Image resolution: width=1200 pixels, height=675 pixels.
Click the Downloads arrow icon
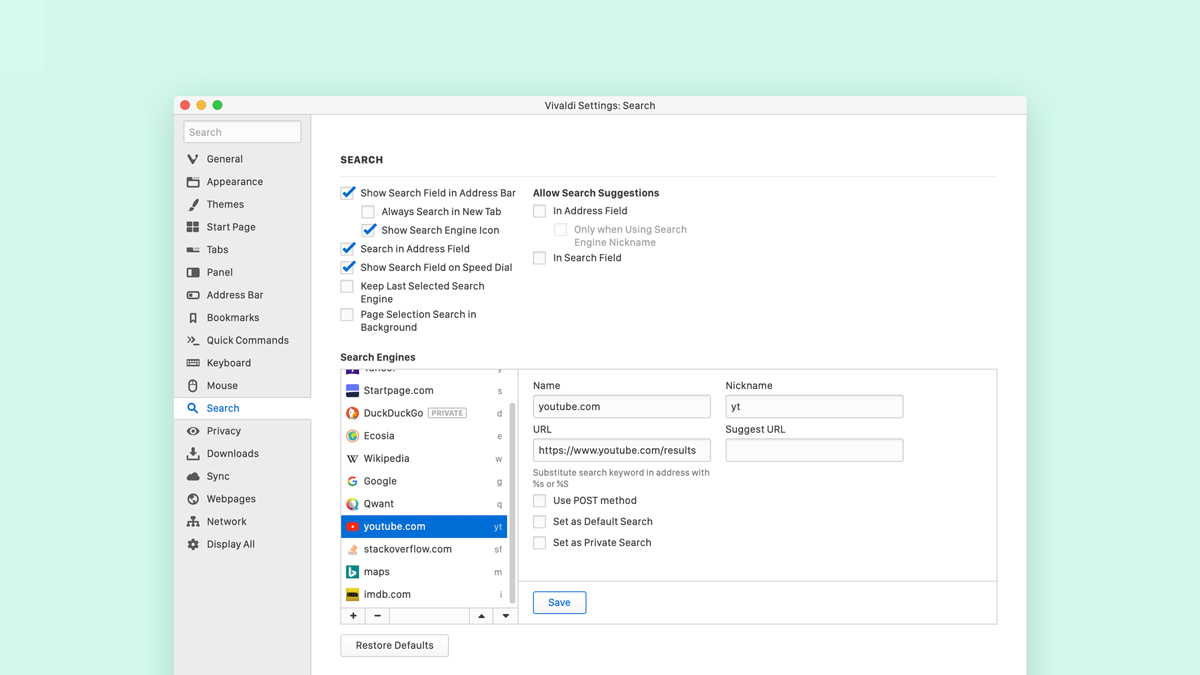[193, 454]
